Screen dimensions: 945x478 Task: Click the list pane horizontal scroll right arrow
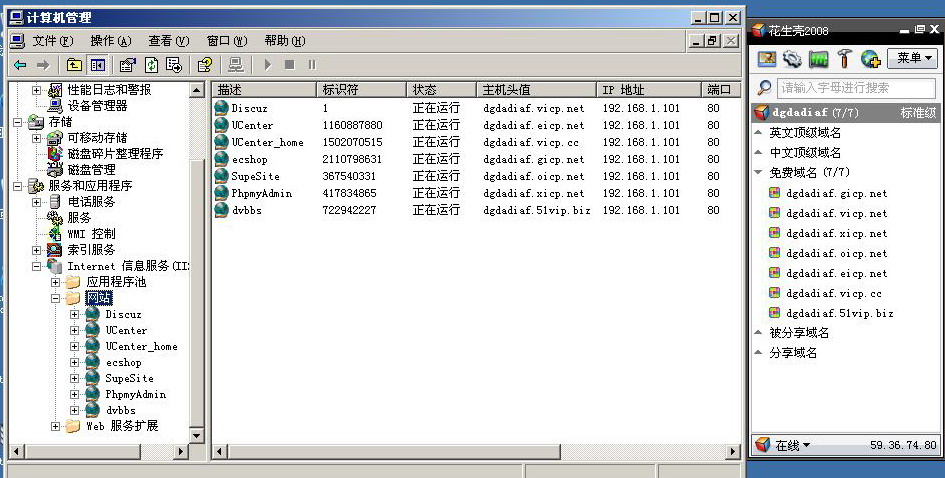click(733, 451)
